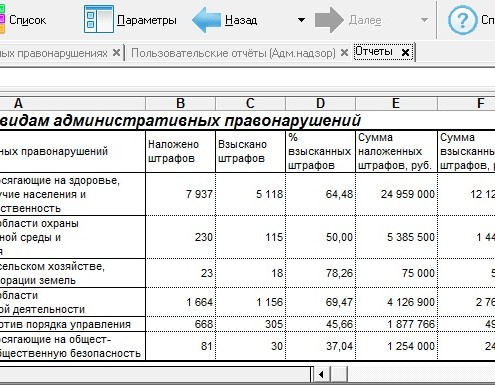
Task: Select column D header
Action: point(320,103)
